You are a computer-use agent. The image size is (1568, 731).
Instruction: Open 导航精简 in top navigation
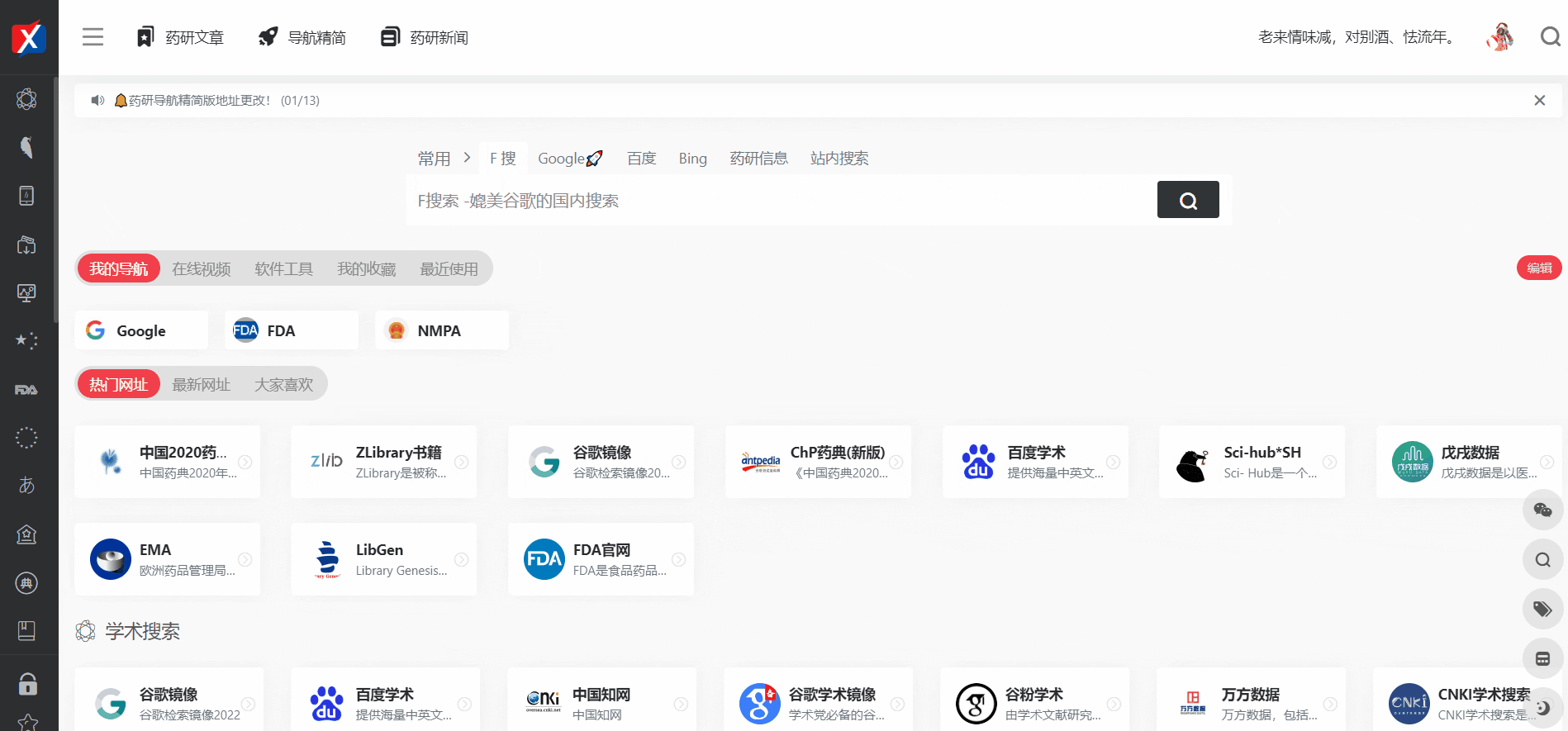[302, 37]
